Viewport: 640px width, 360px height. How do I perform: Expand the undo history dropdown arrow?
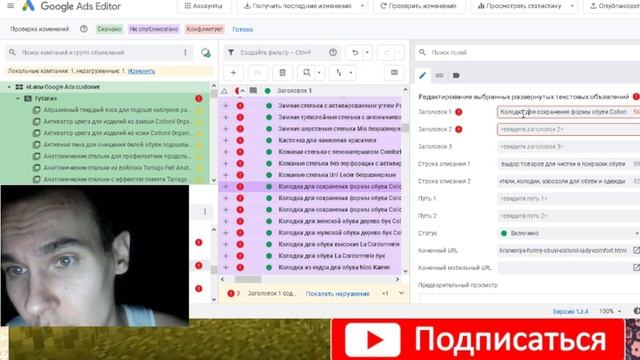[367, 52]
